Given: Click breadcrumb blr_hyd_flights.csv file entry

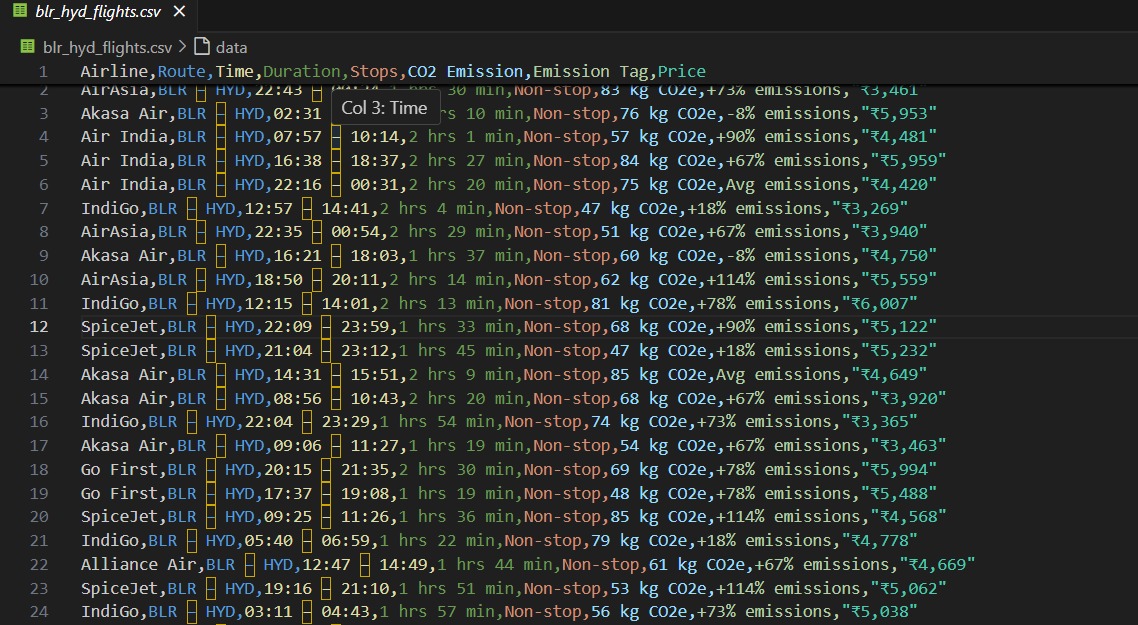Looking at the screenshot, I should click(107, 47).
